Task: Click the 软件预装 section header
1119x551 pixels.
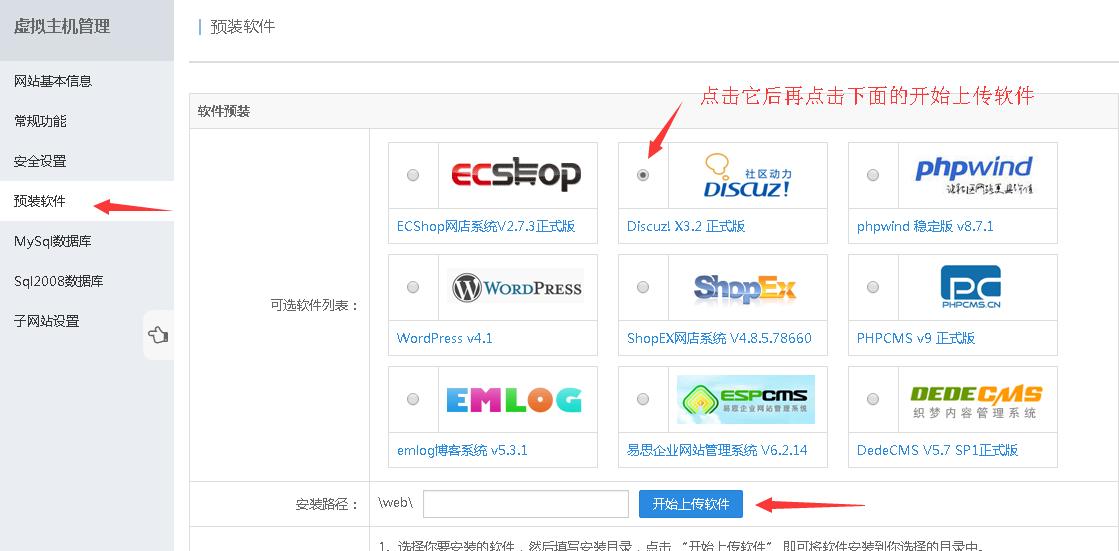Action: [224, 111]
